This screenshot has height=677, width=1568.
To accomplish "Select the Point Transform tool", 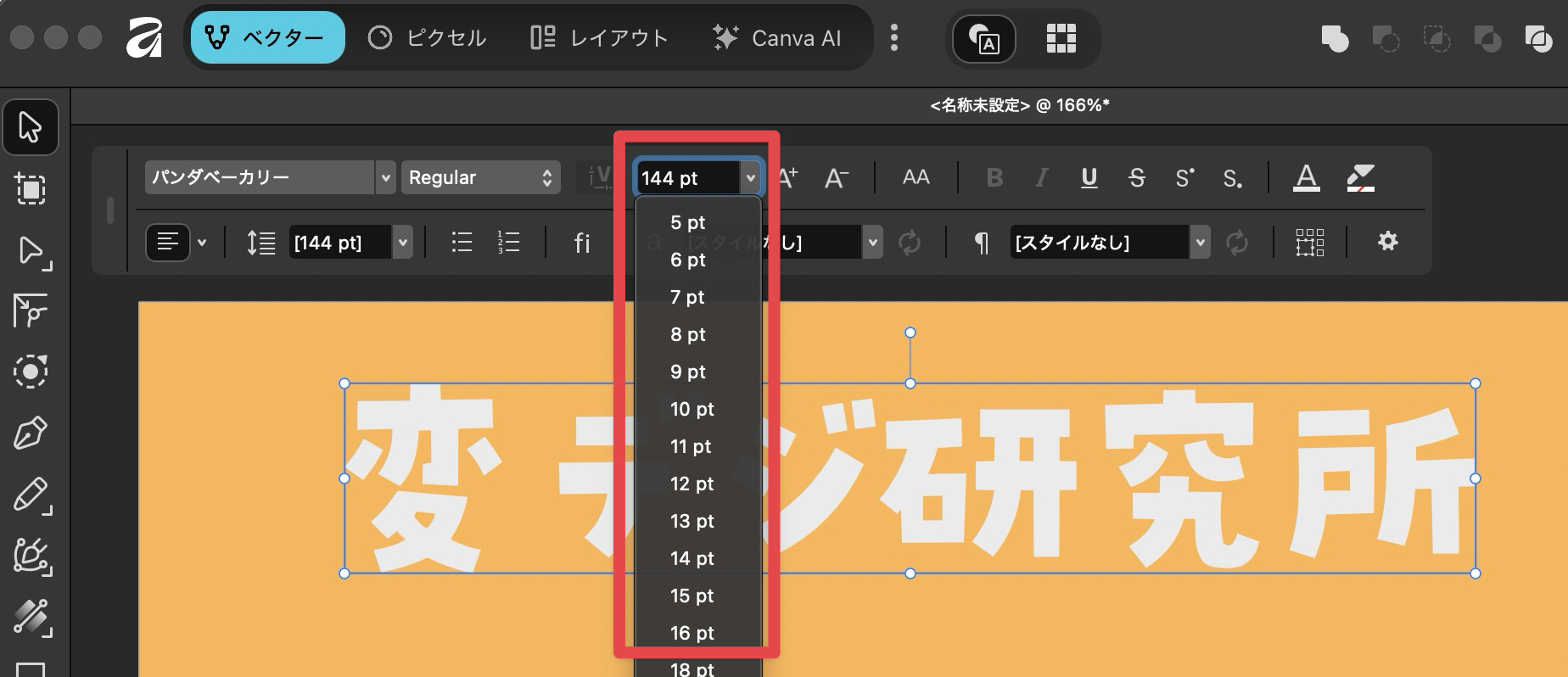I will 31,311.
